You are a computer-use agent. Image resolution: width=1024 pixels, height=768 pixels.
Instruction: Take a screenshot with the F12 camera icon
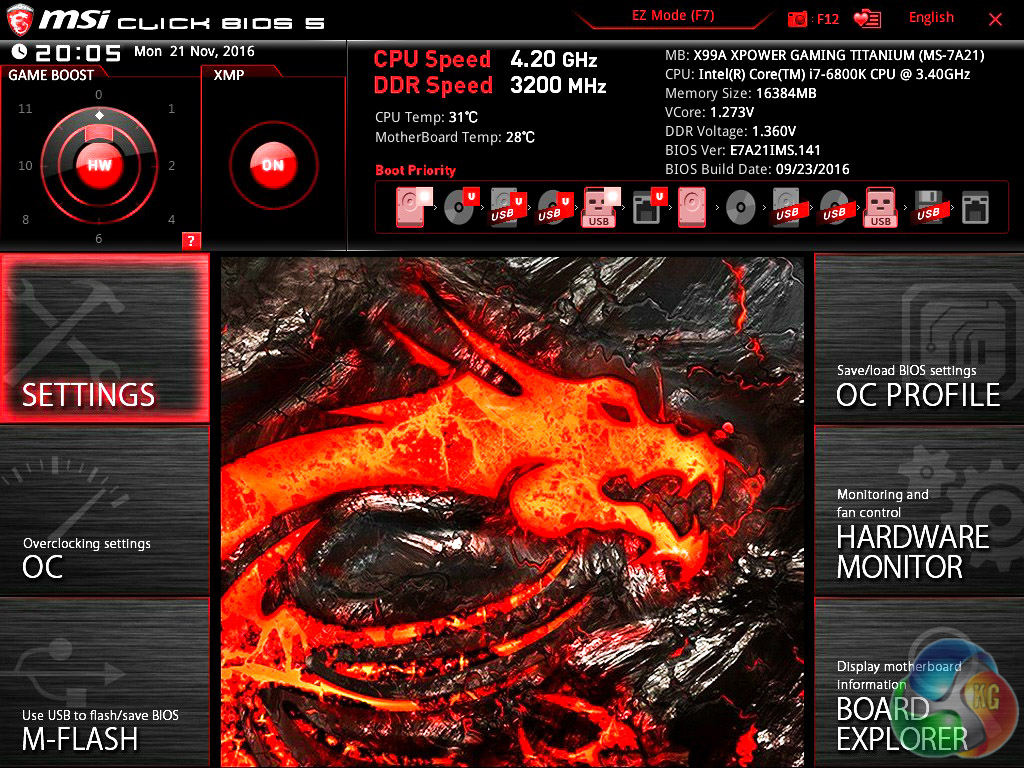pos(797,19)
